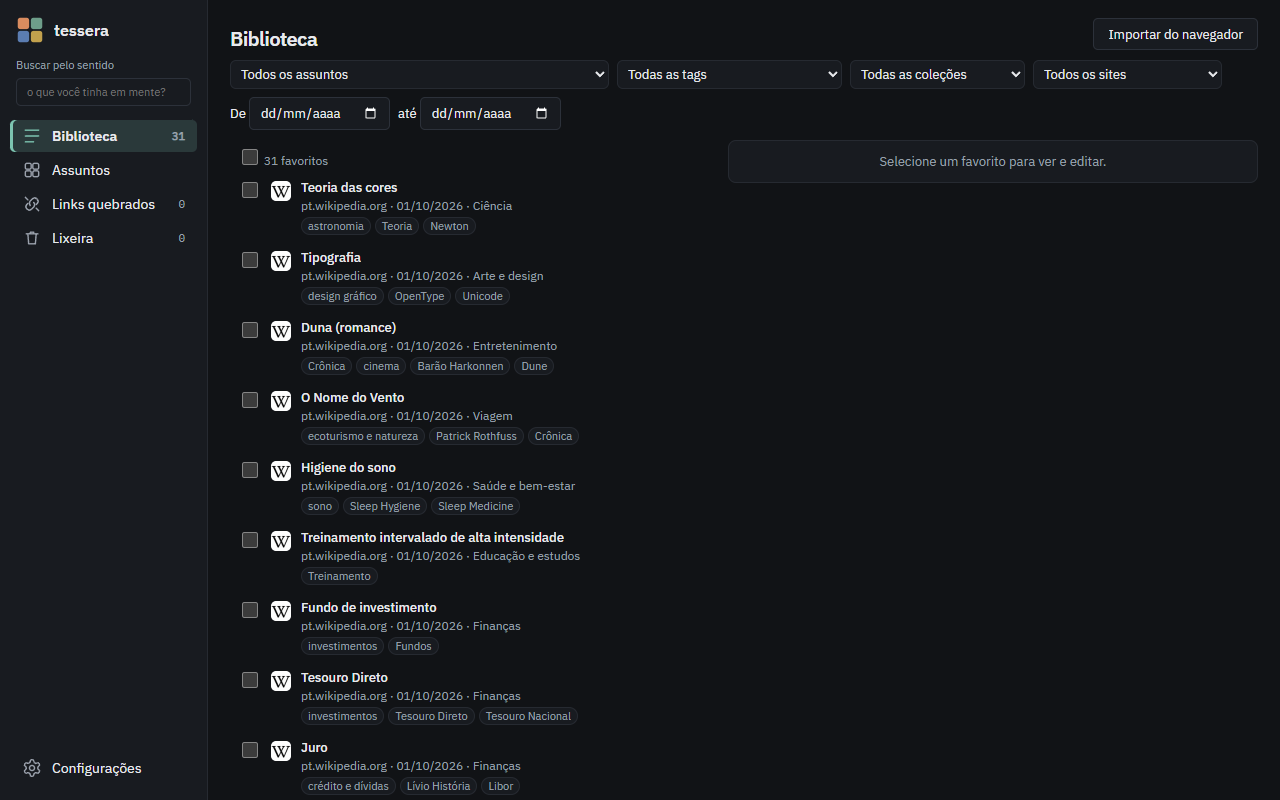Viewport: 1280px width, 800px height.
Task: Tick the checkbox for Duna (romance)
Action: click(250, 330)
